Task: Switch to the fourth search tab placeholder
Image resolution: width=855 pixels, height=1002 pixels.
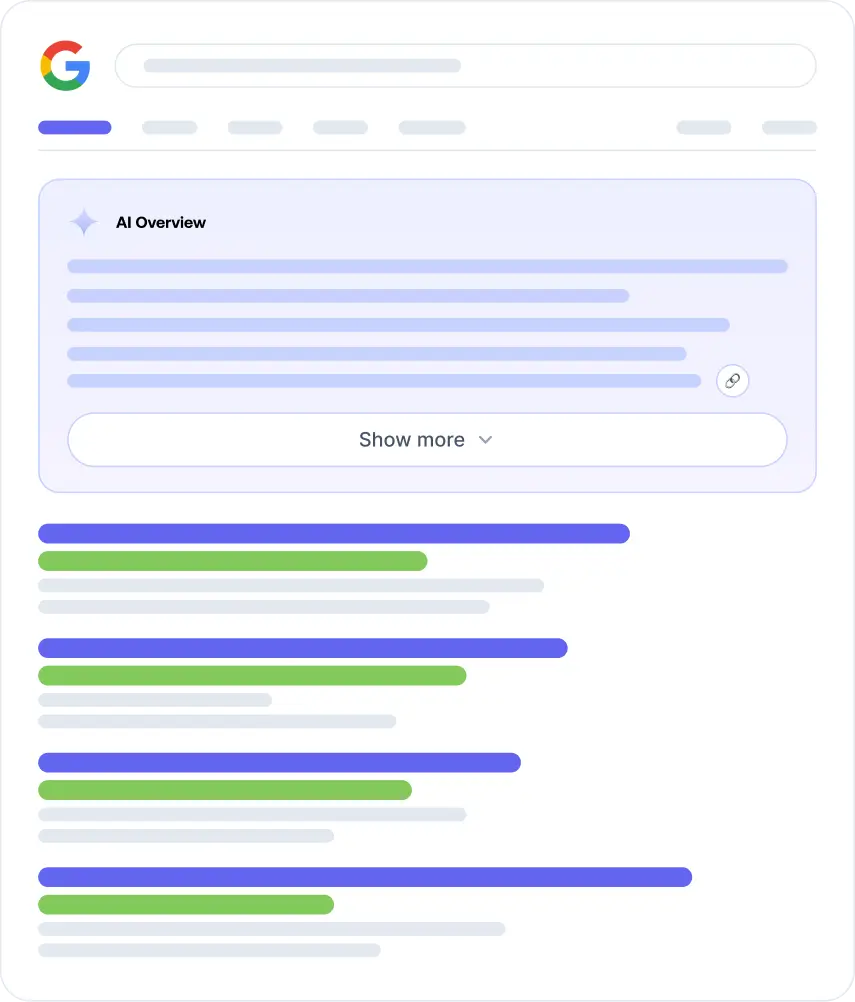Action: pos(340,127)
